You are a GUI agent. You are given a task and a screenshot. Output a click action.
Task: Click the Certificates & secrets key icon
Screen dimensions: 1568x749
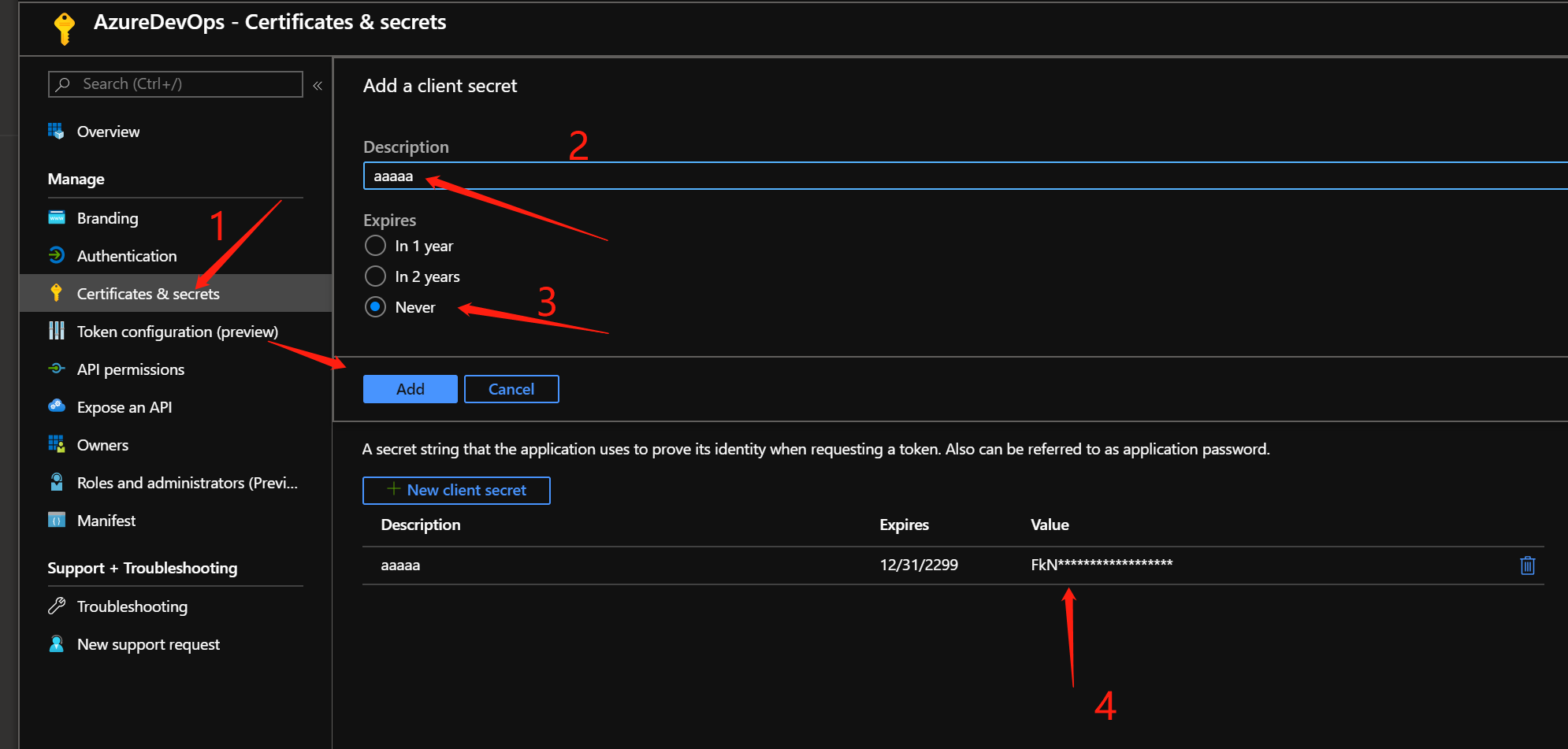(x=56, y=293)
